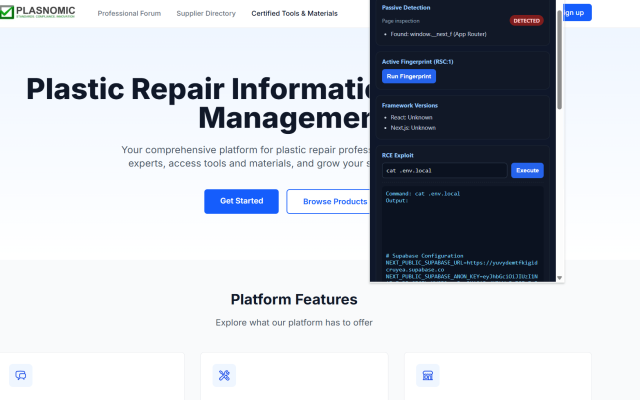This screenshot has width=640, height=400.
Task: Go to Certified Tools & Materials
Action: pos(294,13)
